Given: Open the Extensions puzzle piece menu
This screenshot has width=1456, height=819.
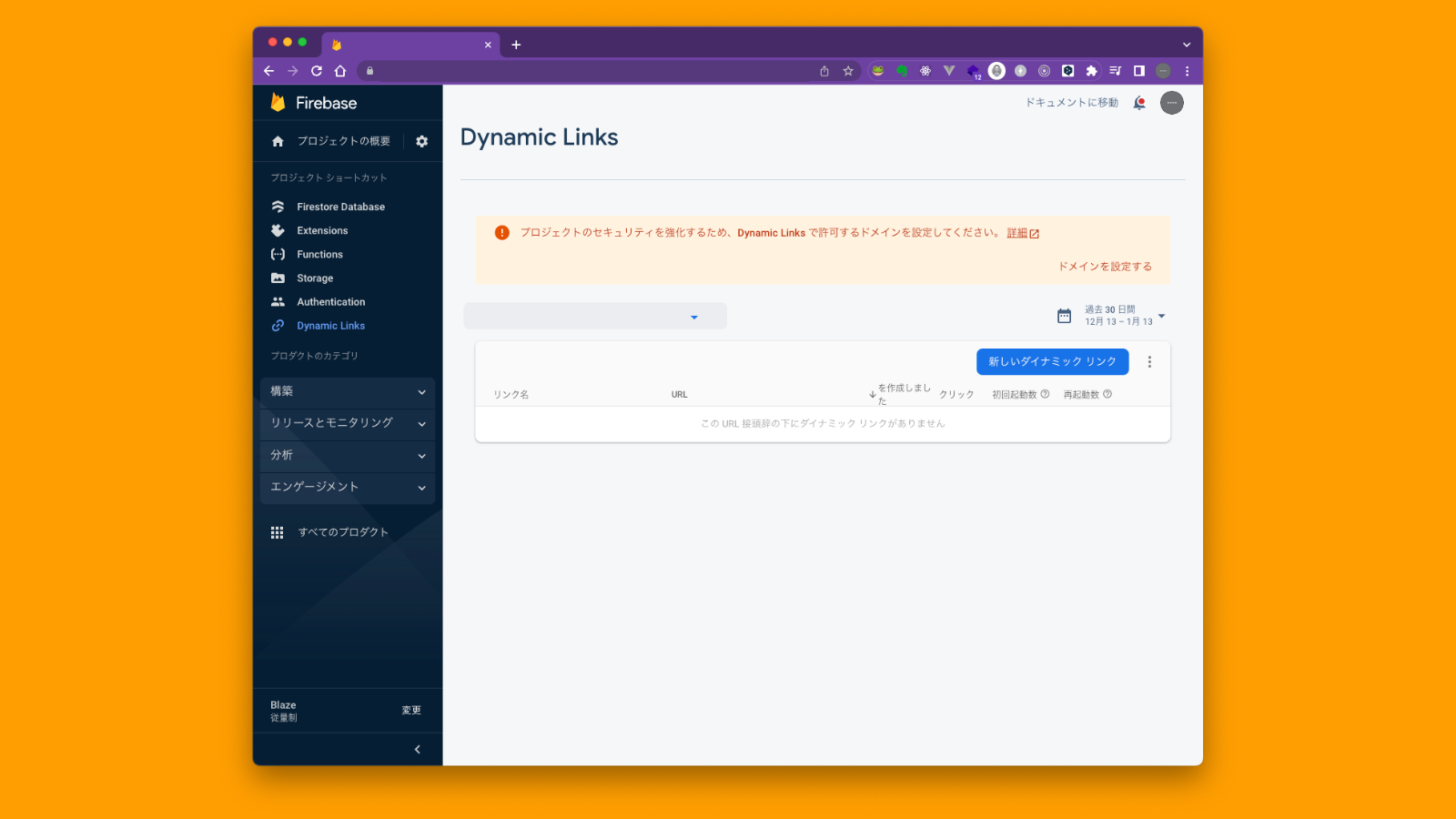Looking at the screenshot, I should tap(1091, 71).
